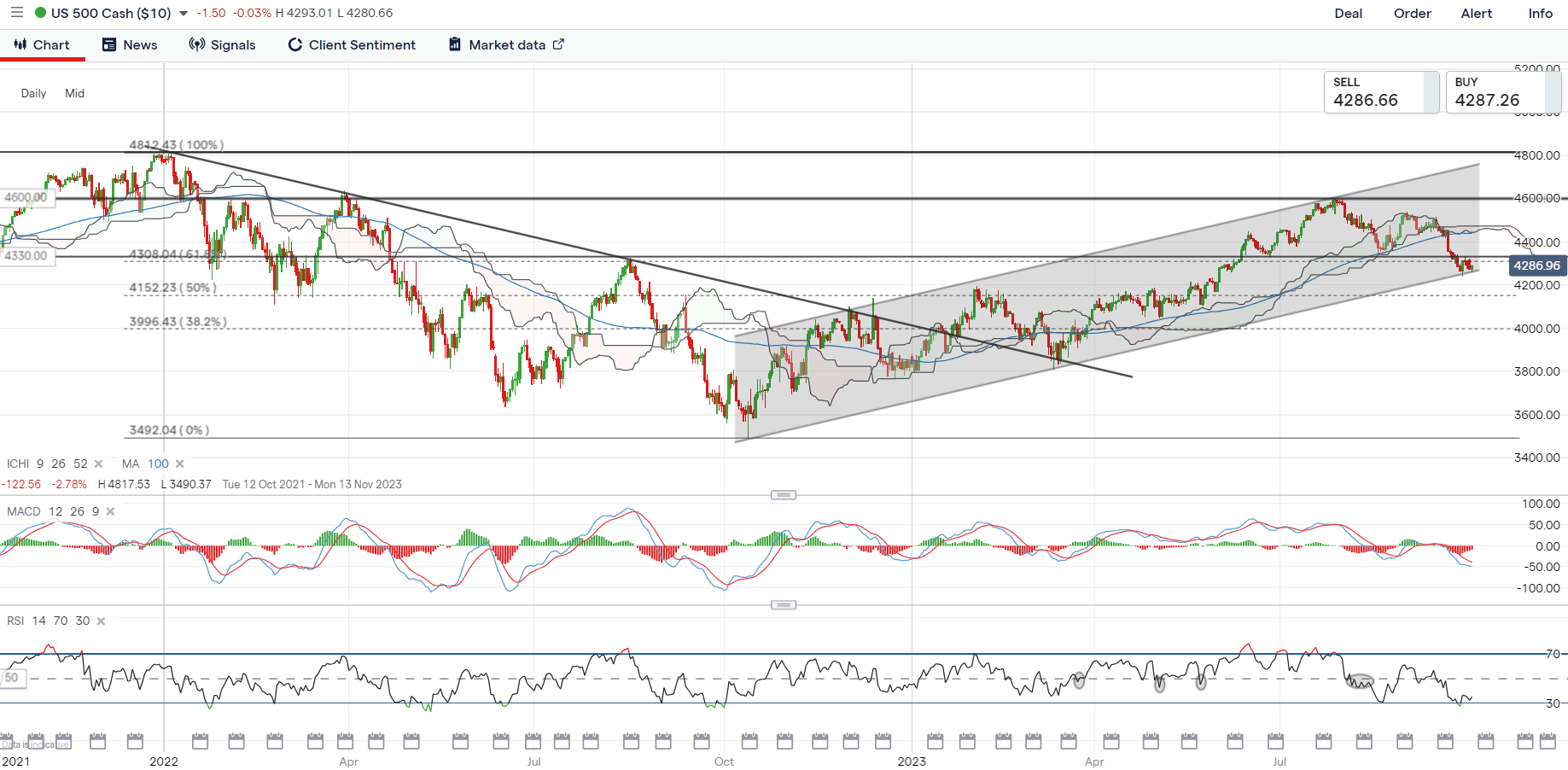The image size is (1568, 770).
Task: Click the Deal button
Action: click(x=1348, y=14)
